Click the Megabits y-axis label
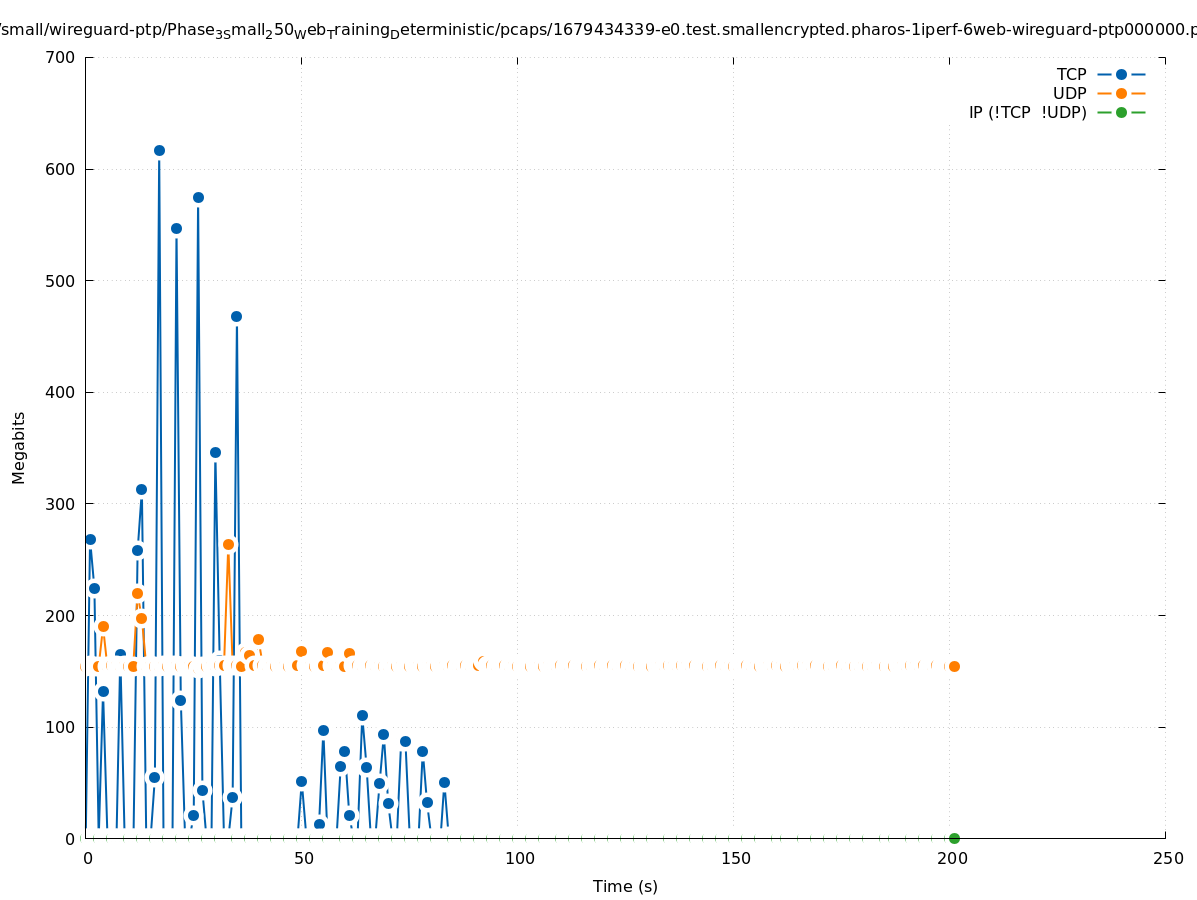The image size is (1197, 900). [x=19, y=447]
